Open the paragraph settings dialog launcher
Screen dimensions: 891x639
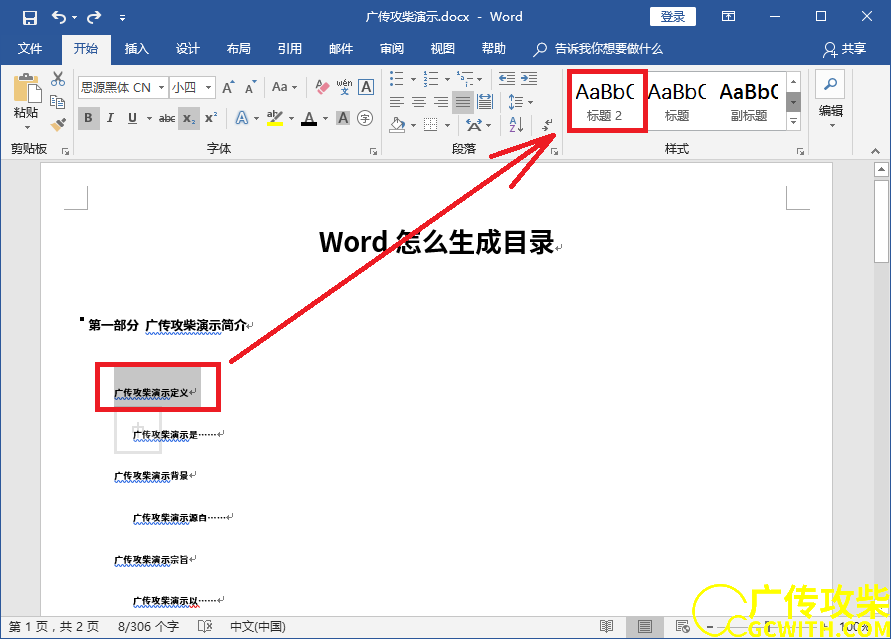555,152
